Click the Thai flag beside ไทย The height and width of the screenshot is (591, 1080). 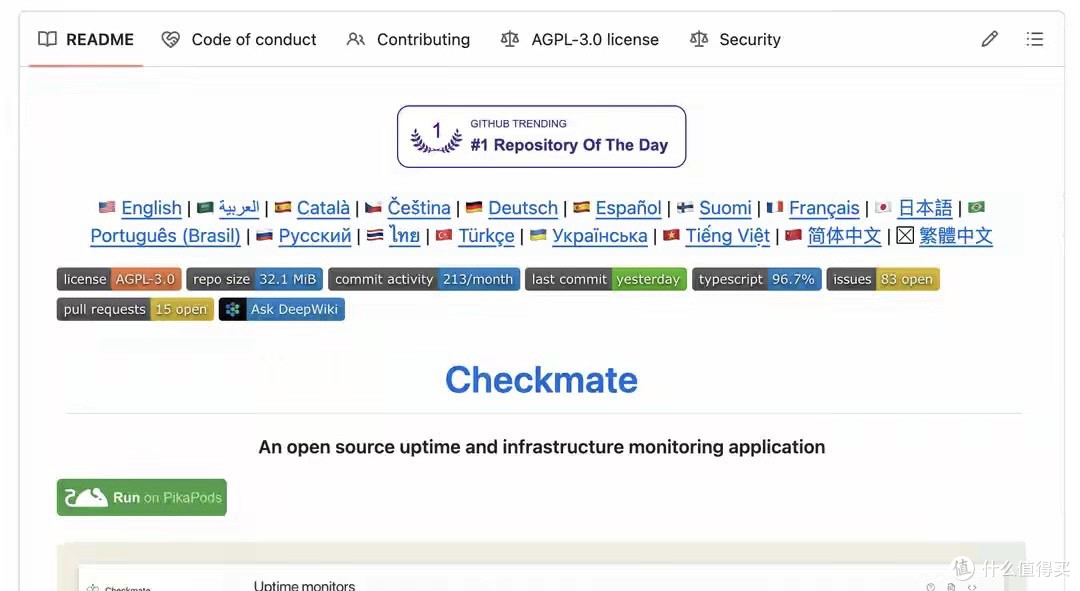pos(375,235)
